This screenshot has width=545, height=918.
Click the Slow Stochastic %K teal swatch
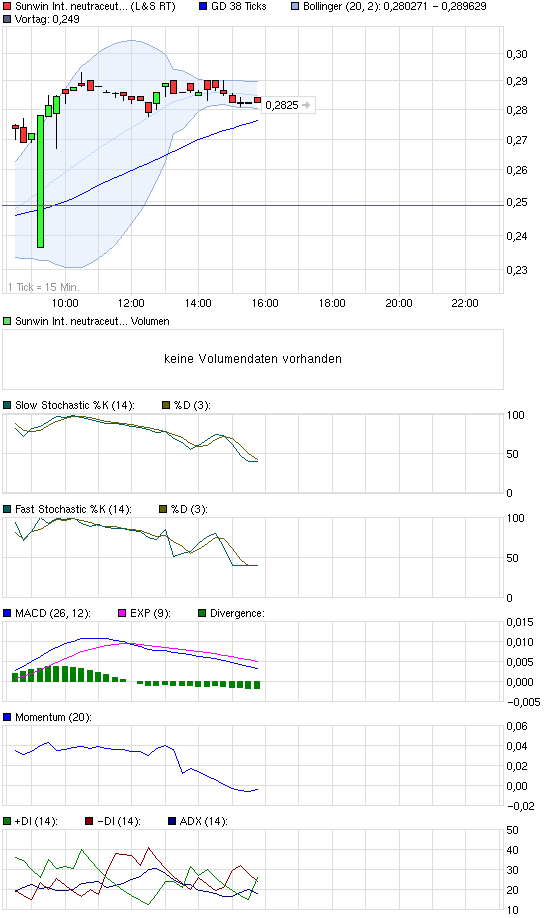pyautogui.click(x=7, y=405)
